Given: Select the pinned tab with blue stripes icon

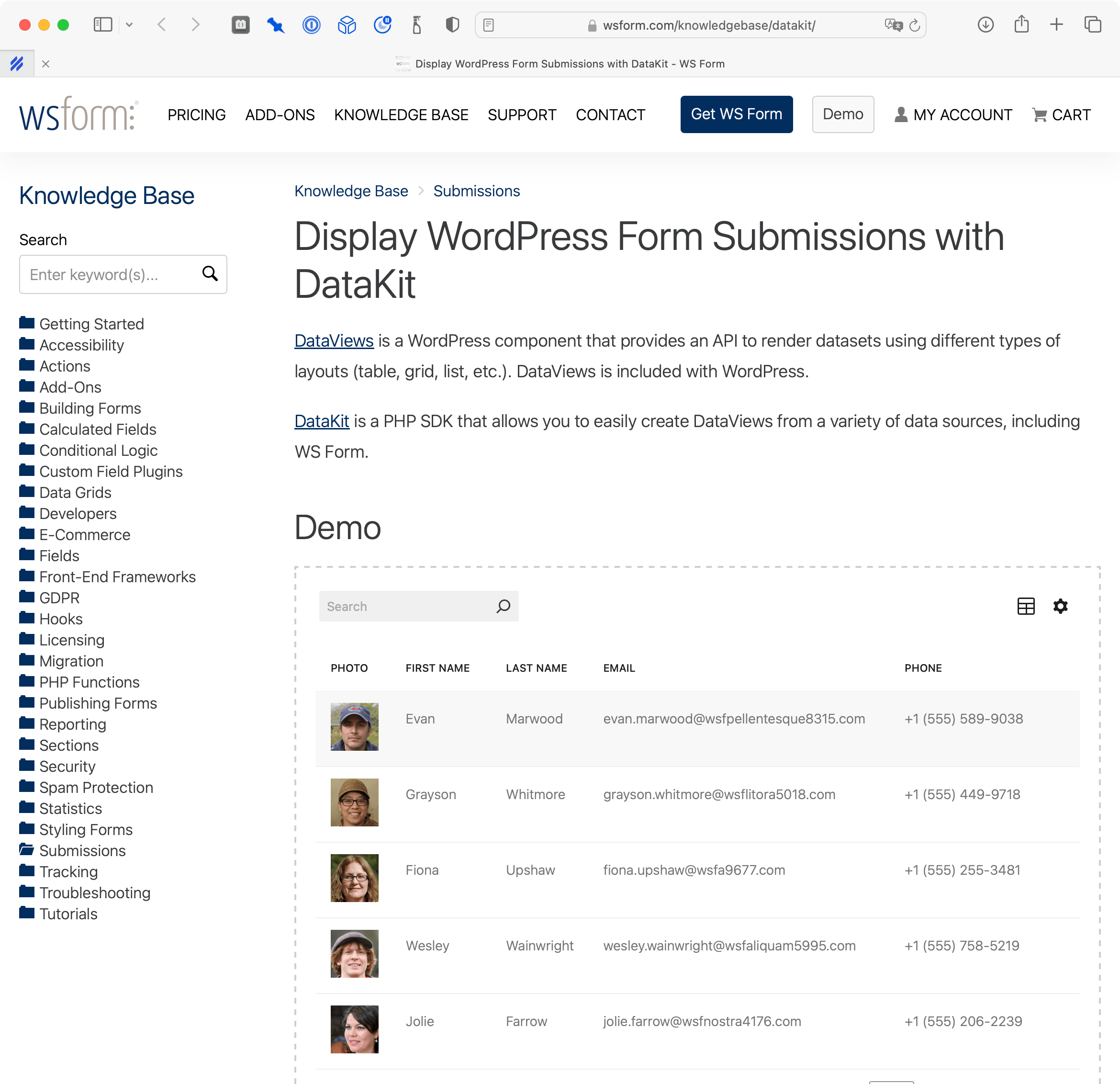Looking at the screenshot, I should pyautogui.click(x=17, y=64).
